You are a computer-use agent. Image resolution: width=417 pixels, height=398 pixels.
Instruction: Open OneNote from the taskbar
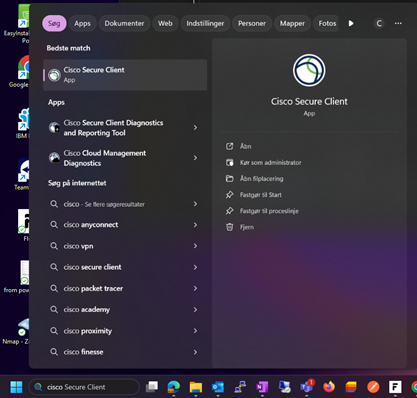pos(262,387)
